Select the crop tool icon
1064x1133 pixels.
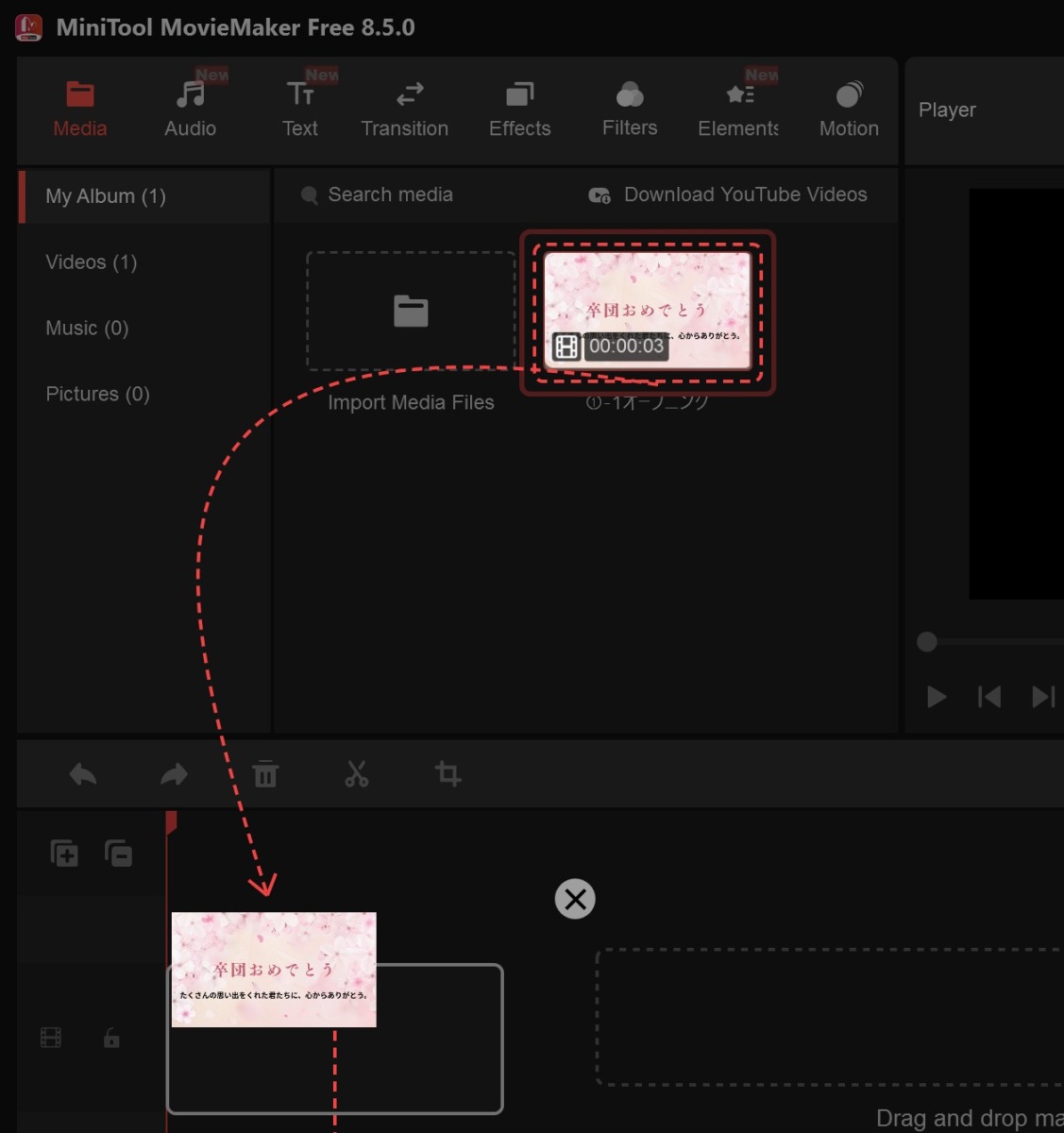click(x=448, y=774)
